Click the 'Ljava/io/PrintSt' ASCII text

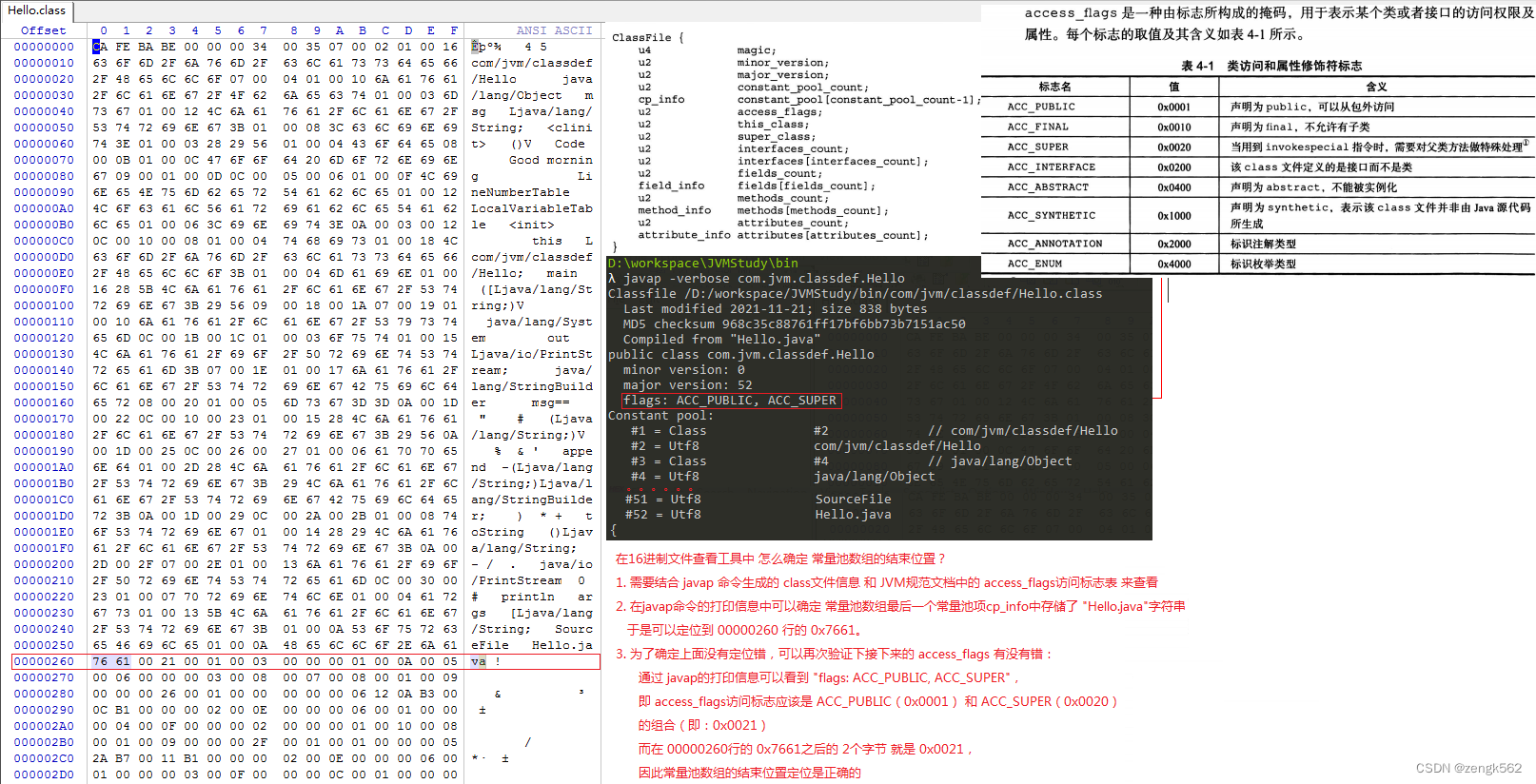532,354
